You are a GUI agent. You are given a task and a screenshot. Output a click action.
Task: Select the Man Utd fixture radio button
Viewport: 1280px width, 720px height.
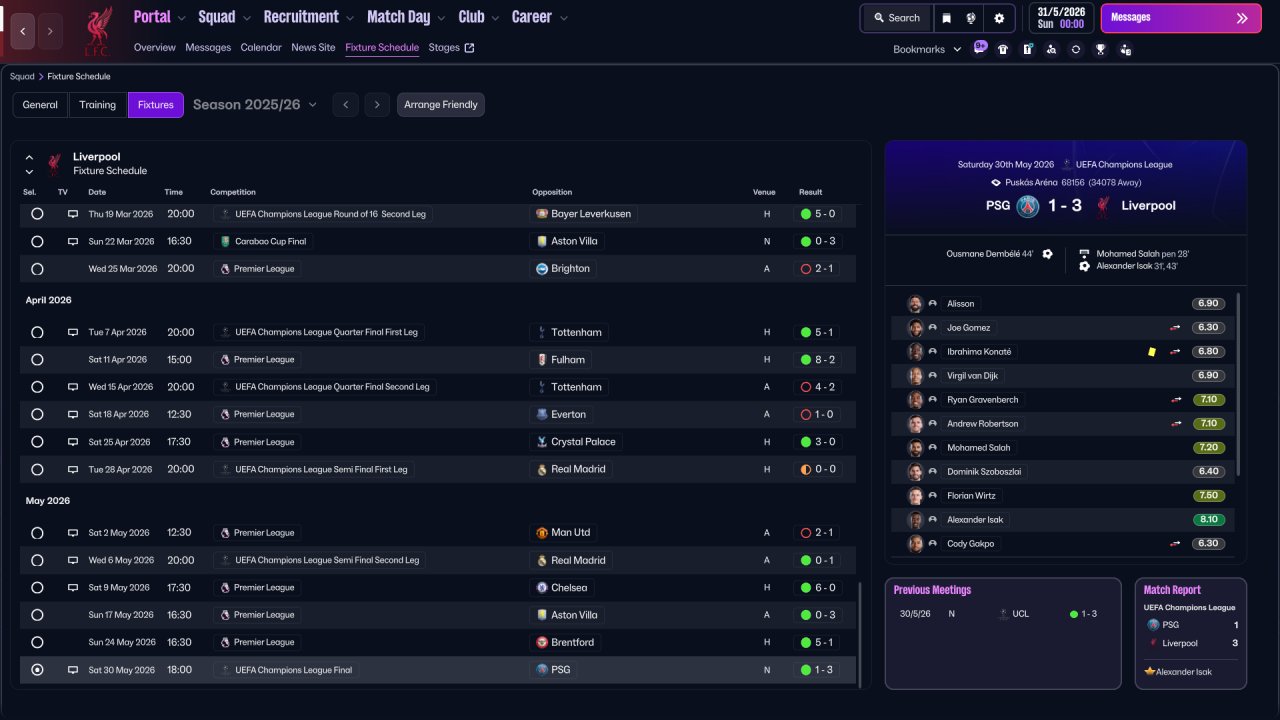37,533
